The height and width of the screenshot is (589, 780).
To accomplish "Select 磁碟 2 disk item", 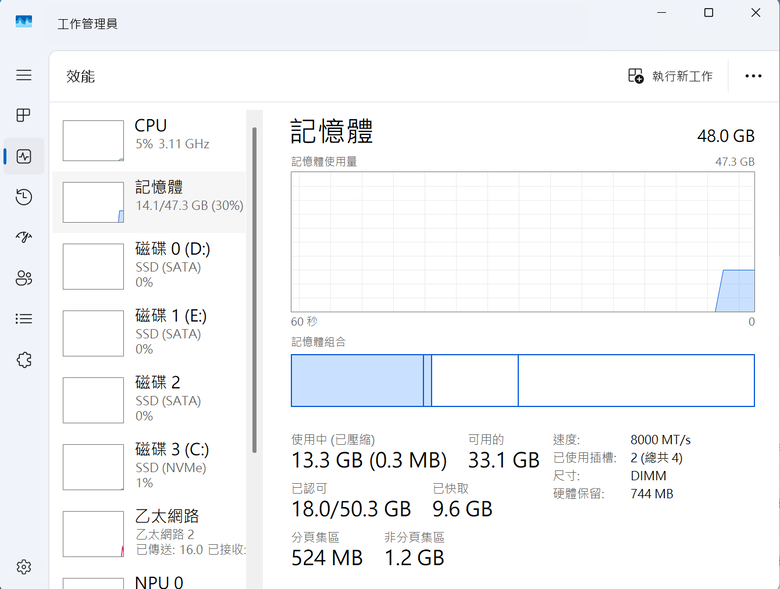I will [149, 399].
